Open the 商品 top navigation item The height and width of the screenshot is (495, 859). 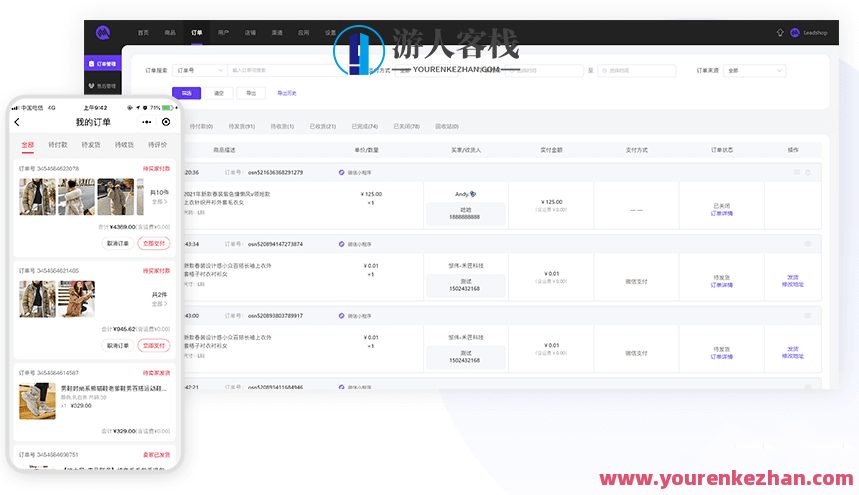point(170,33)
